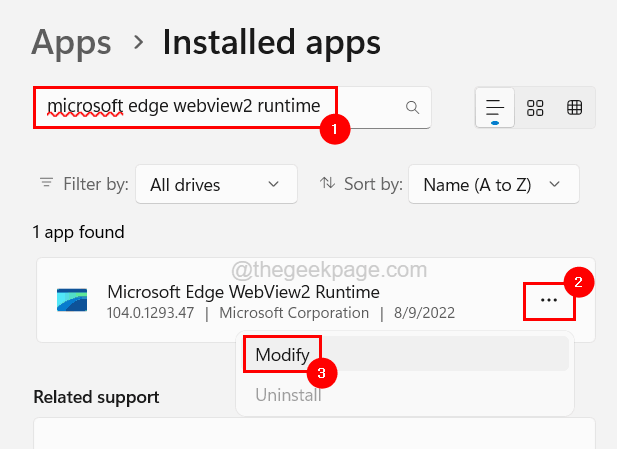Click the Microsoft Edge WebView2 Runtime app icon
This screenshot has height=449, width=617.
click(x=71, y=300)
